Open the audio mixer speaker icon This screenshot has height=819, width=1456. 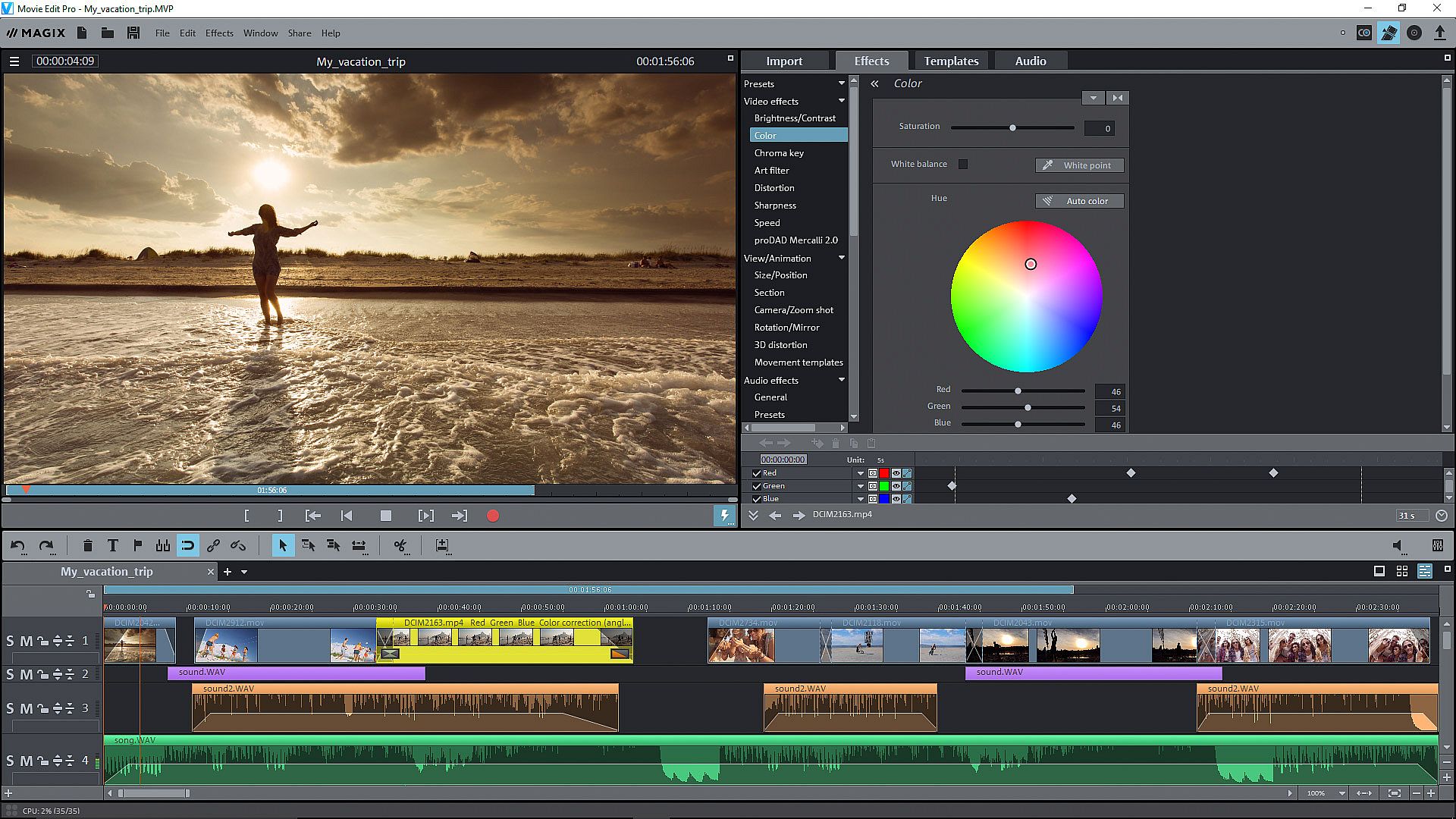pyautogui.click(x=1398, y=545)
